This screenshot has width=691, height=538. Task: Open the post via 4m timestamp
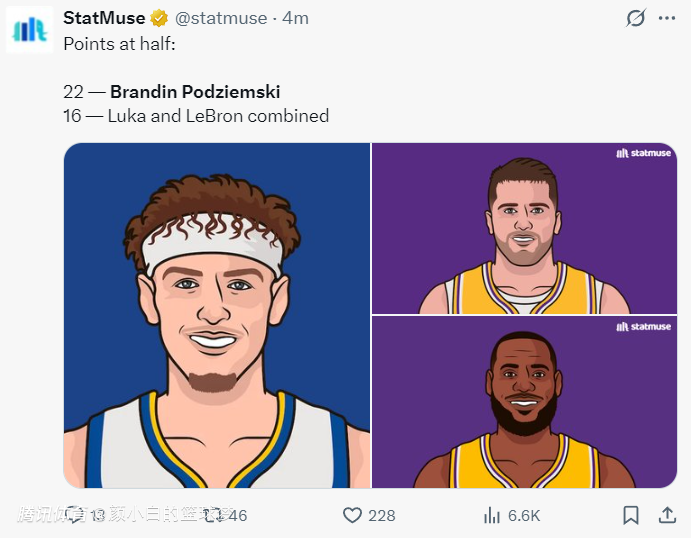point(296,18)
